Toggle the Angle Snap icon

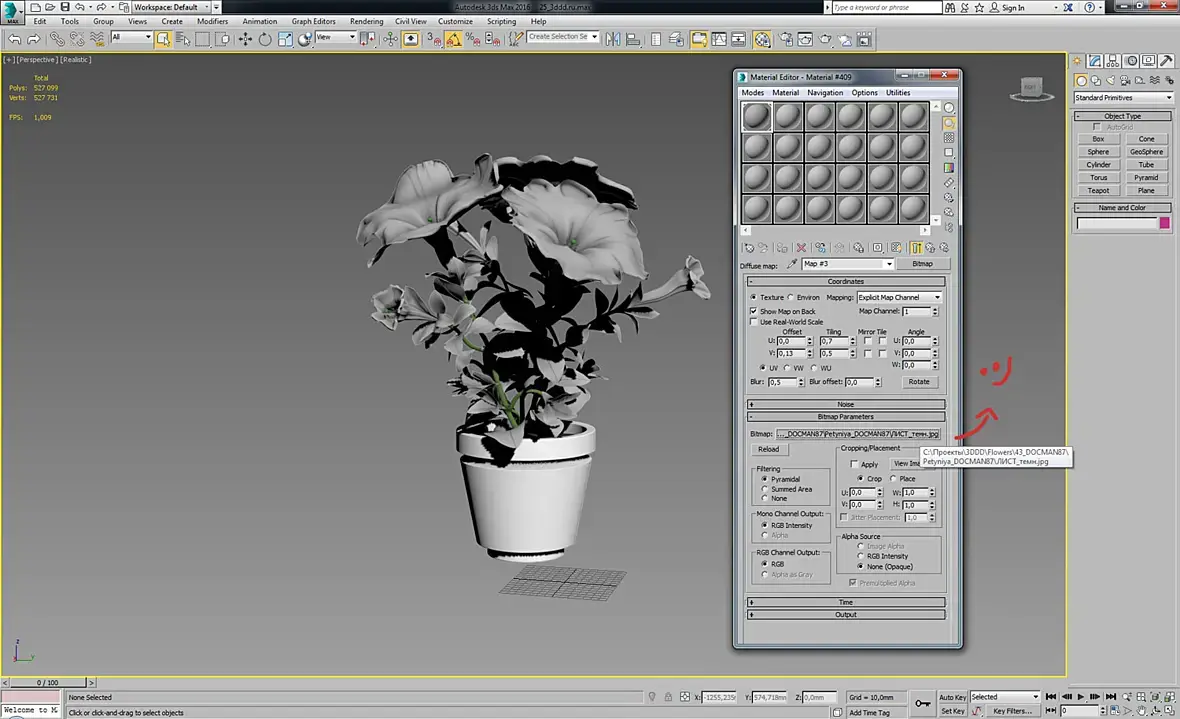[x=454, y=39]
